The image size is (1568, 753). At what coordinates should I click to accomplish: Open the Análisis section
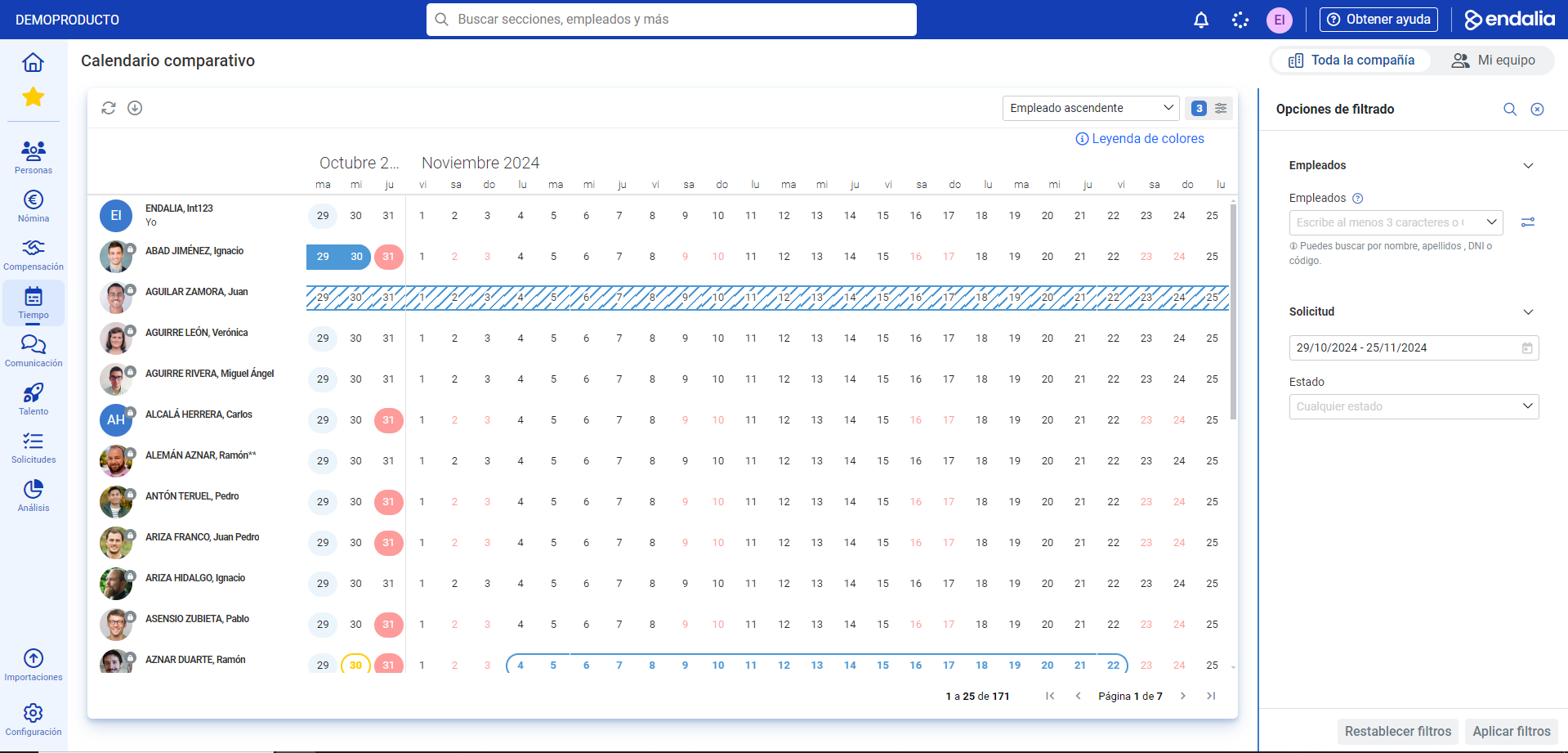(x=34, y=495)
